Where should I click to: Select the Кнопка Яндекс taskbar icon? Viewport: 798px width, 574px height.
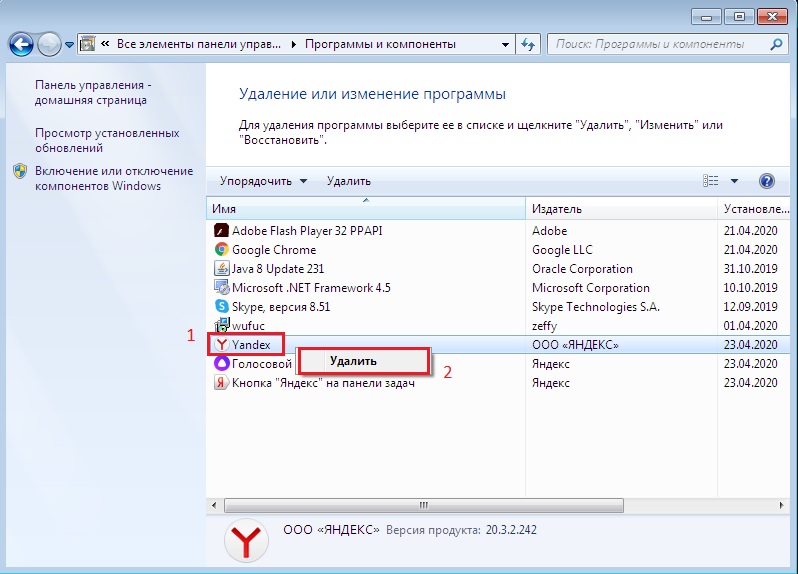[x=221, y=383]
